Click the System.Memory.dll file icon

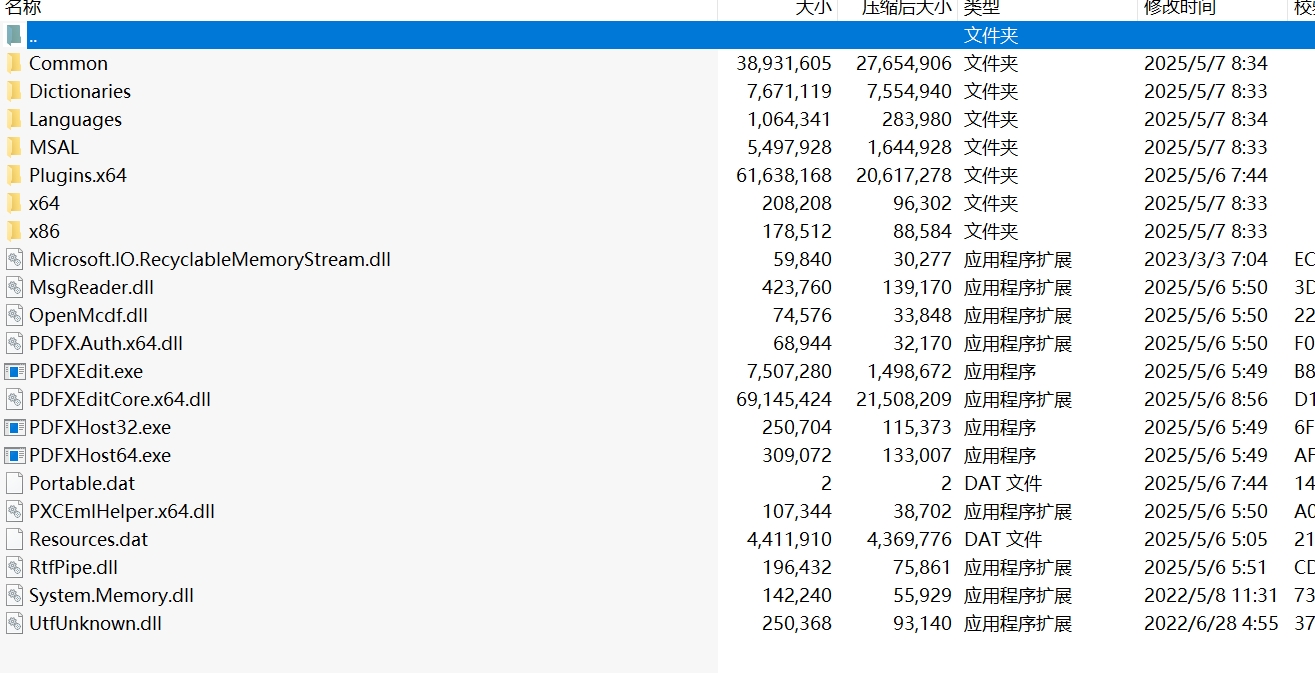[x=13, y=595]
